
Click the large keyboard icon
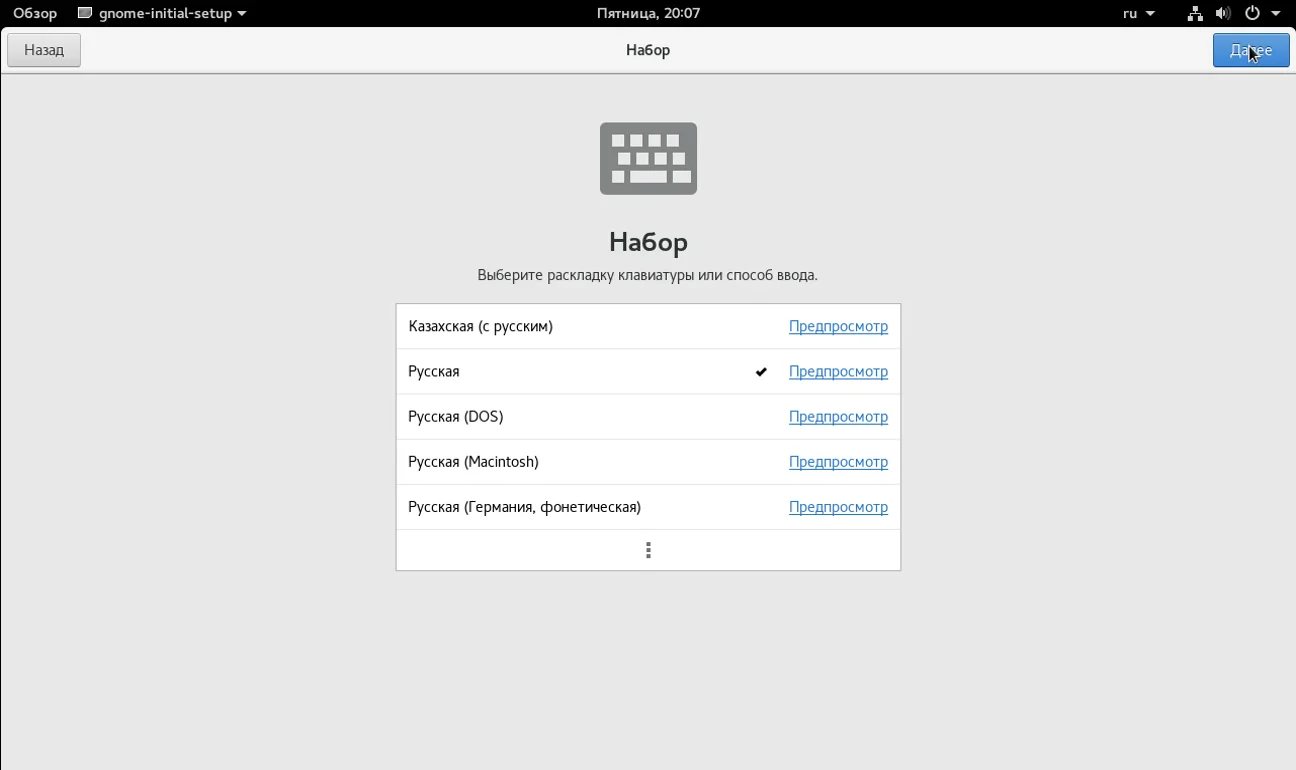[x=648, y=159]
